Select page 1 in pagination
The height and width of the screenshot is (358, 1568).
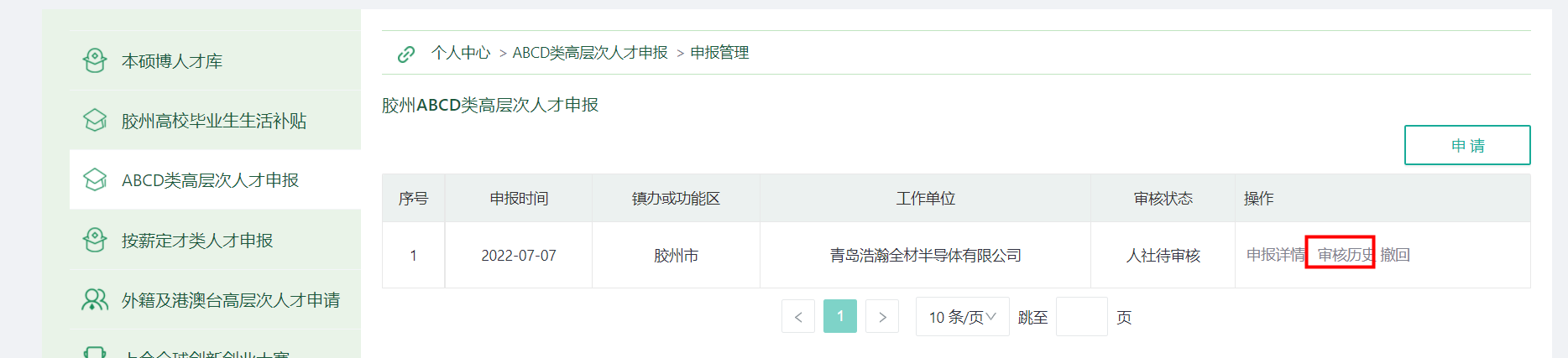tap(839, 317)
